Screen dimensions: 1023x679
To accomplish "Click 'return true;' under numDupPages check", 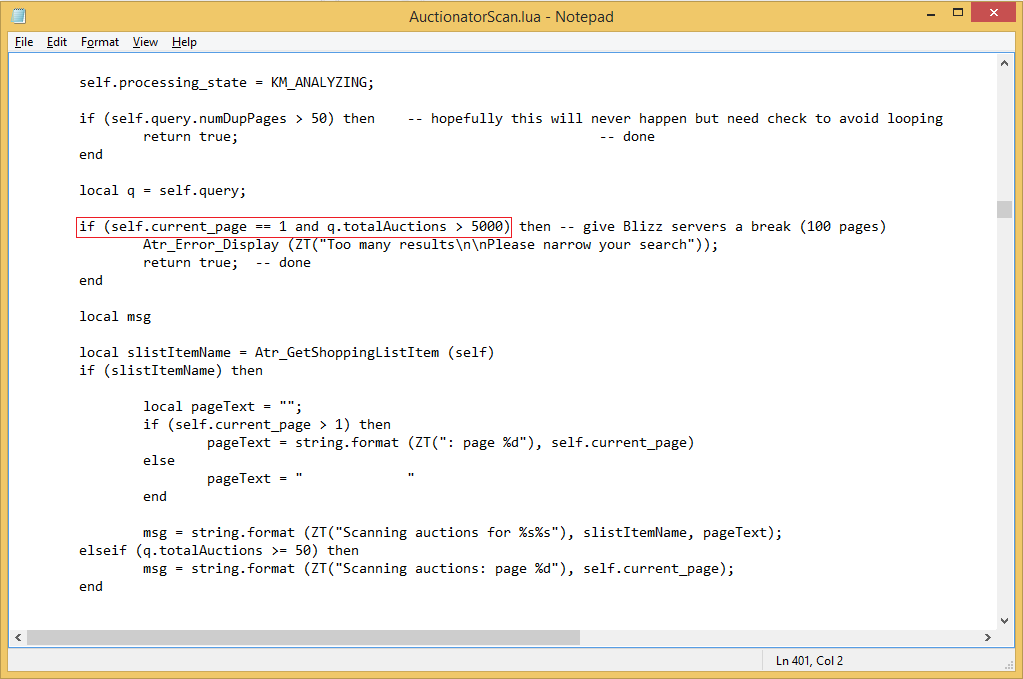I will click(x=191, y=137).
